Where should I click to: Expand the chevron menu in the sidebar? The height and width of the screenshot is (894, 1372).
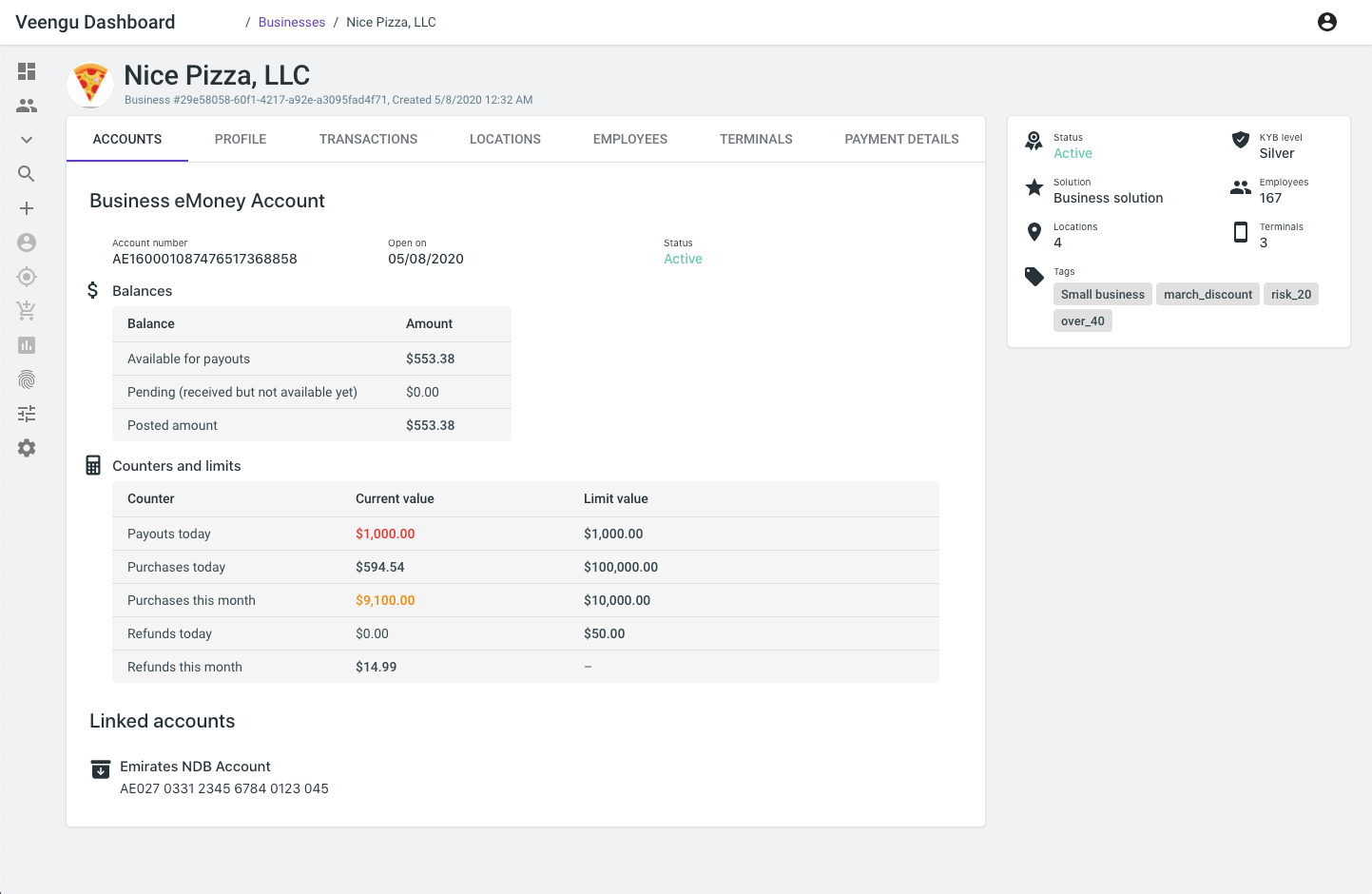pos(26,139)
